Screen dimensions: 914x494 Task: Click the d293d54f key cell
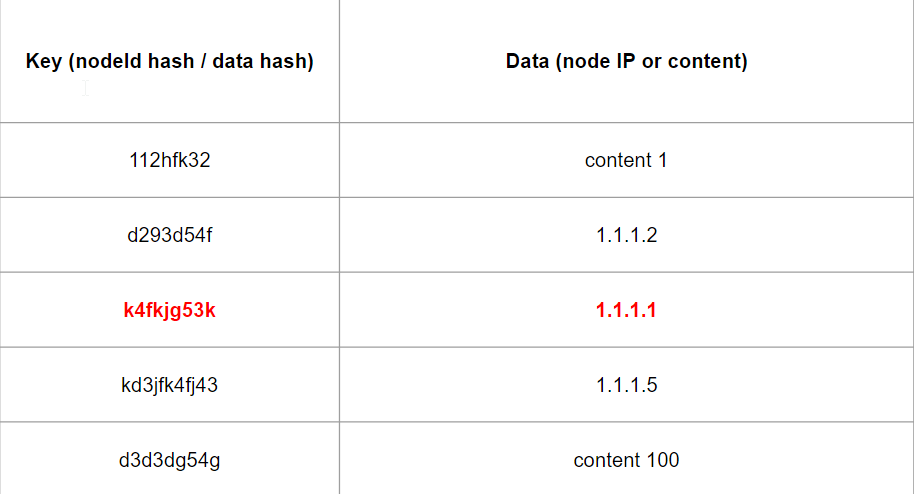coord(170,235)
